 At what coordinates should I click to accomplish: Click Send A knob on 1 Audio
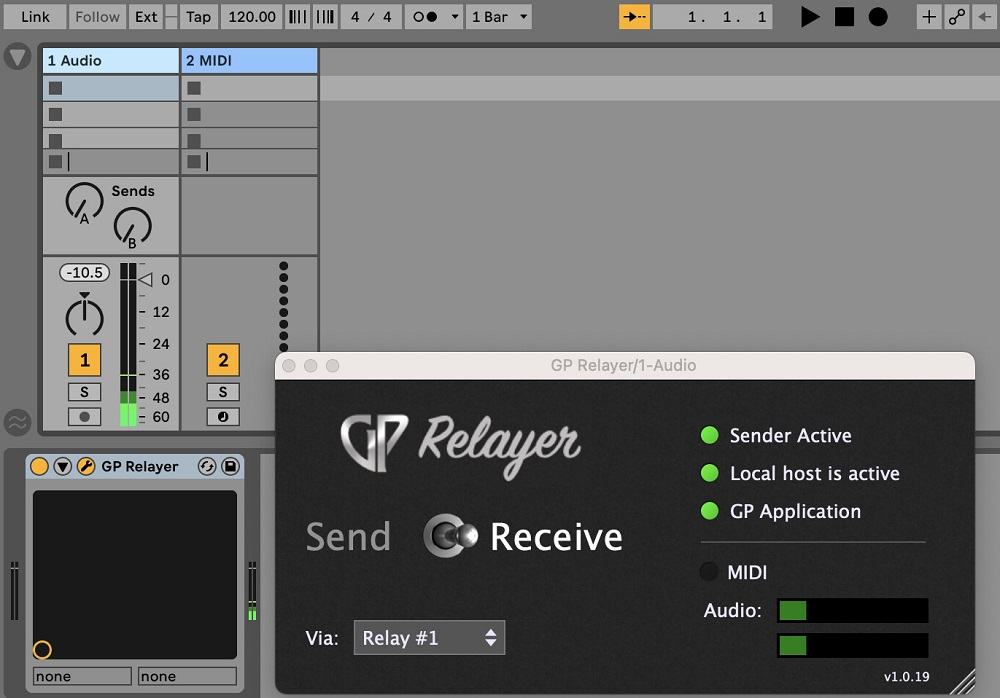(84, 202)
